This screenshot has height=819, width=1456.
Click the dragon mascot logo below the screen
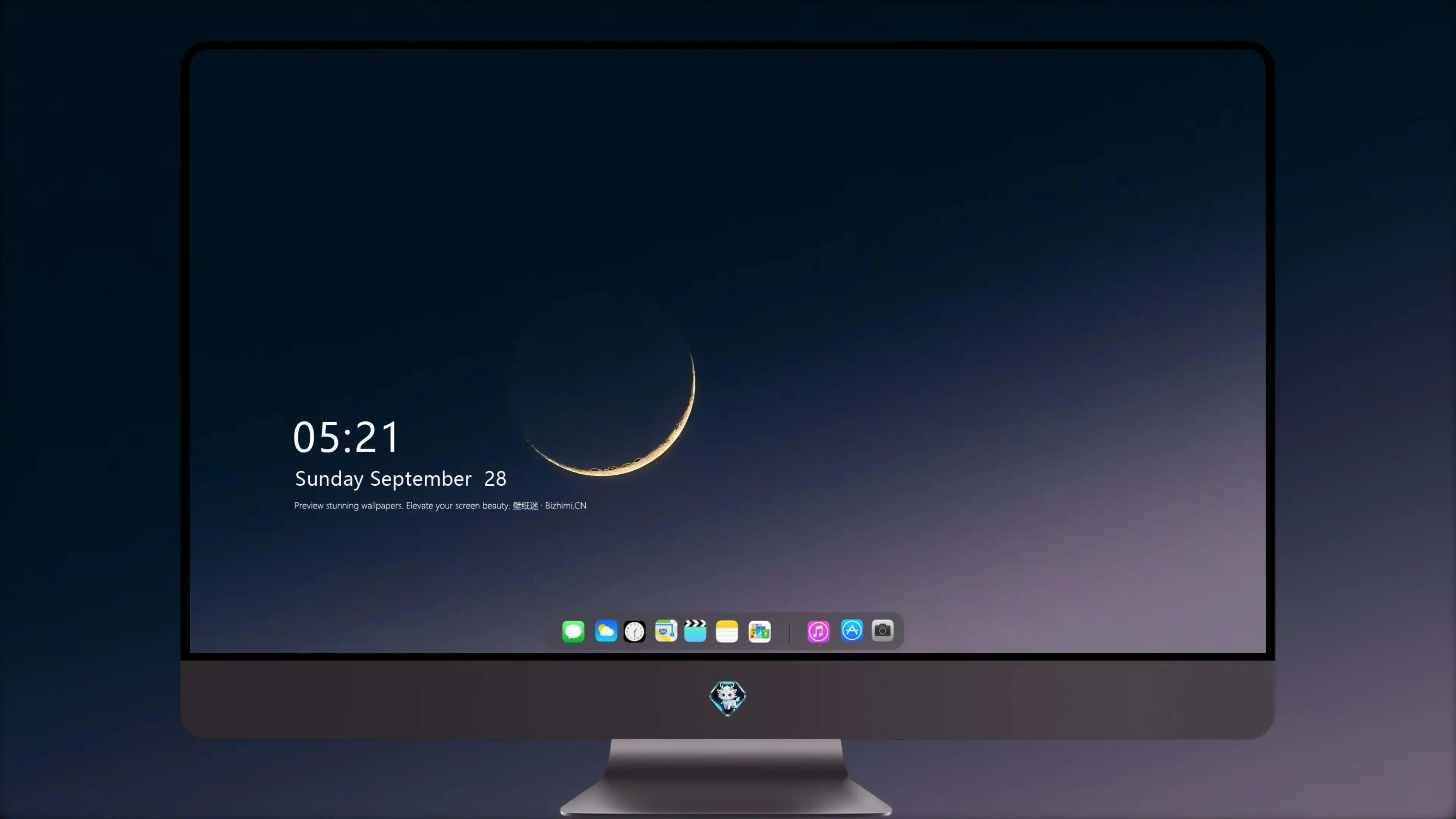click(728, 698)
